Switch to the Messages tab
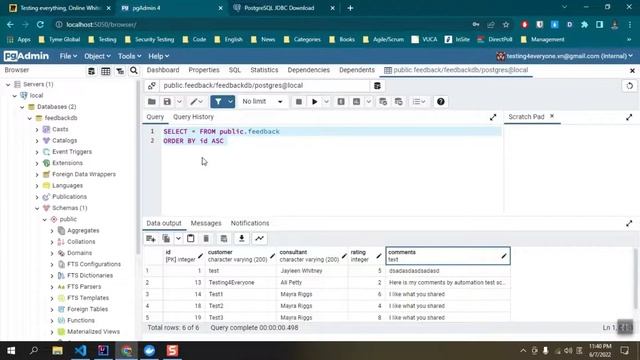This screenshot has height=360, width=640. tap(206, 223)
